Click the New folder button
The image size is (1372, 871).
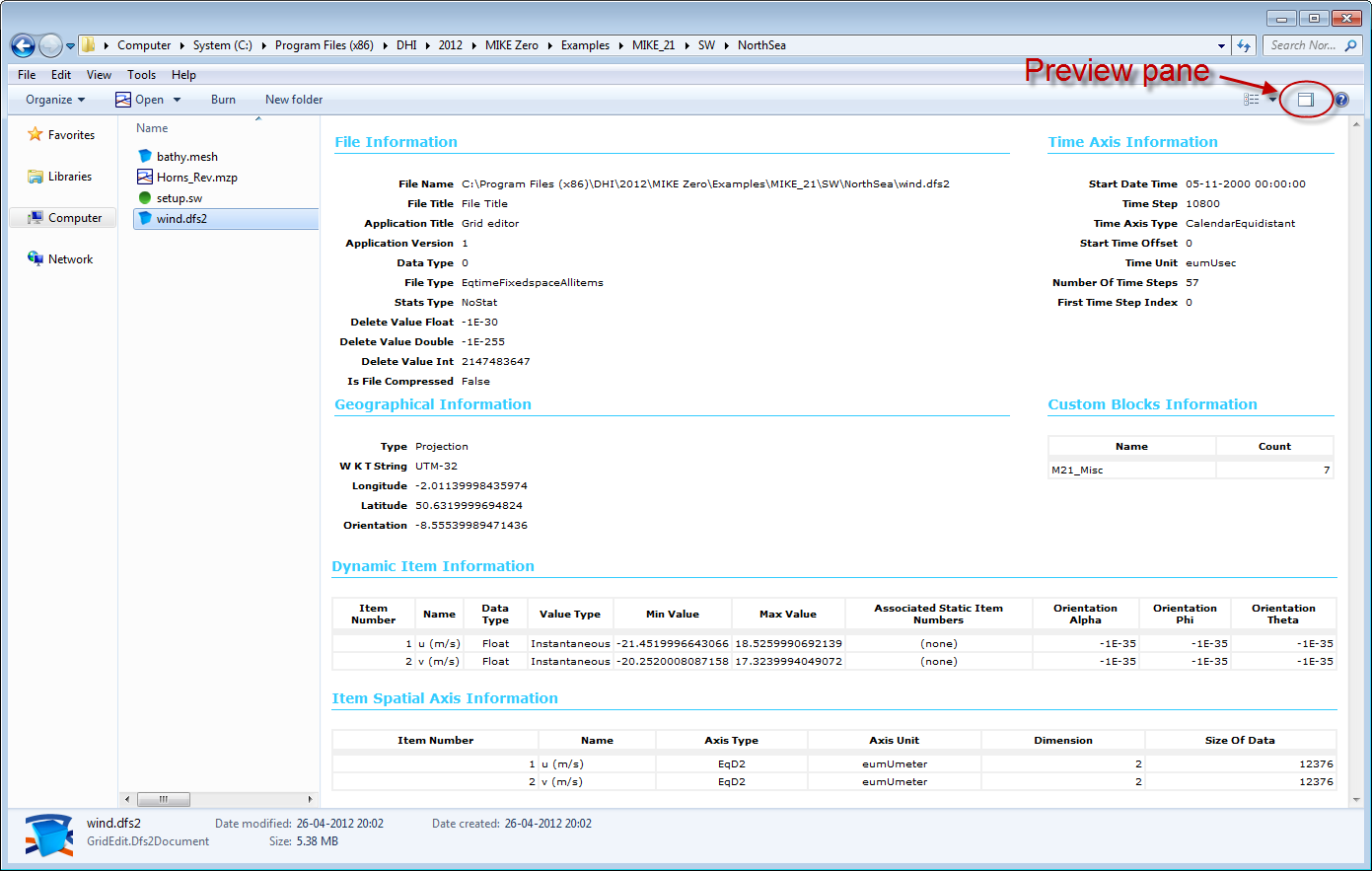click(x=294, y=100)
